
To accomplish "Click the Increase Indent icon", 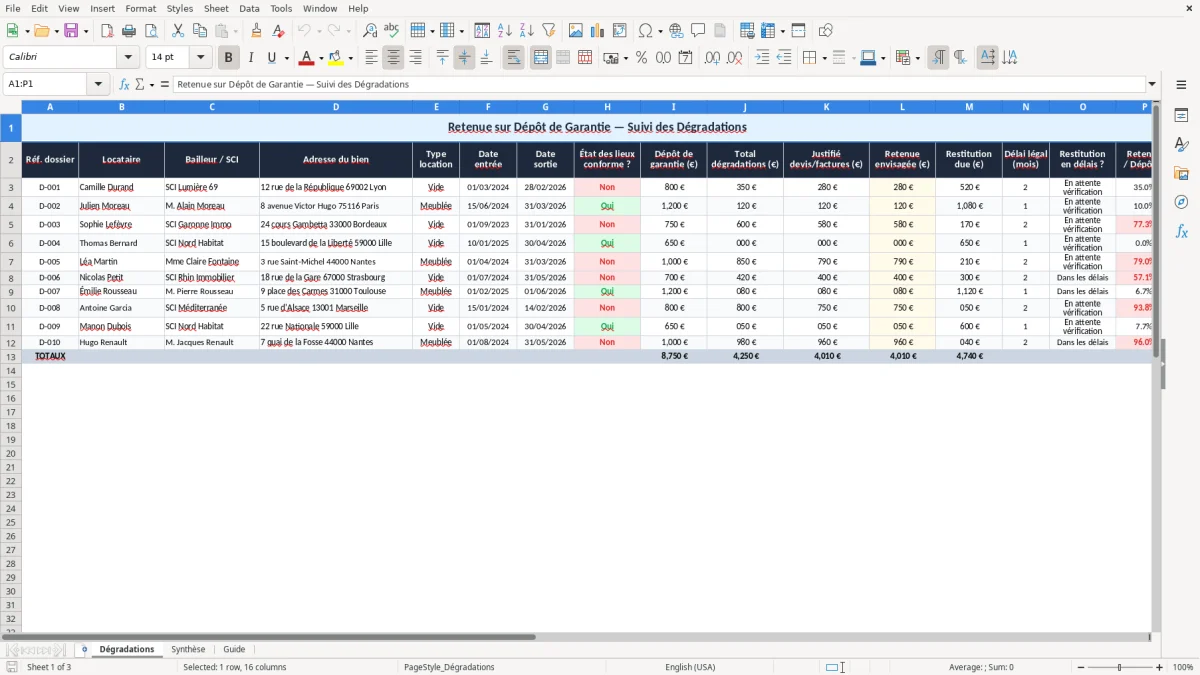I will (762, 58).
